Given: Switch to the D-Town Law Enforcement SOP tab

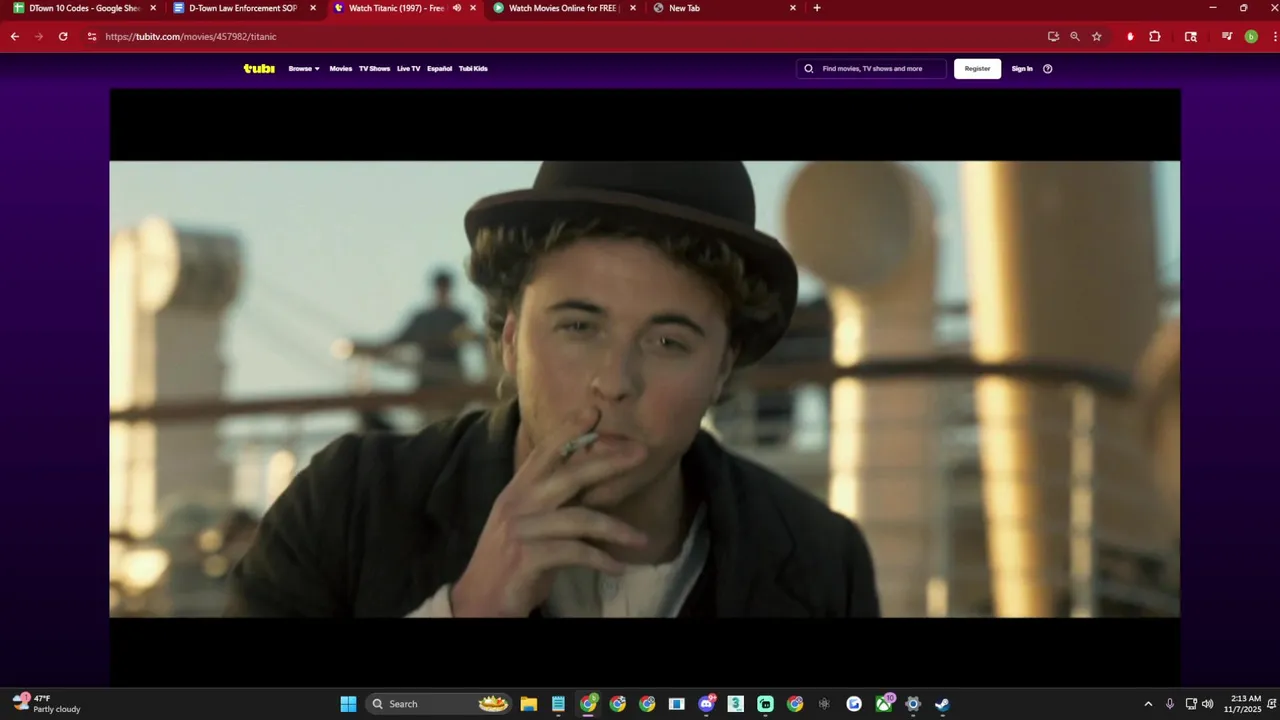Looking at the screenshot, I should click(x=243, y=8).
